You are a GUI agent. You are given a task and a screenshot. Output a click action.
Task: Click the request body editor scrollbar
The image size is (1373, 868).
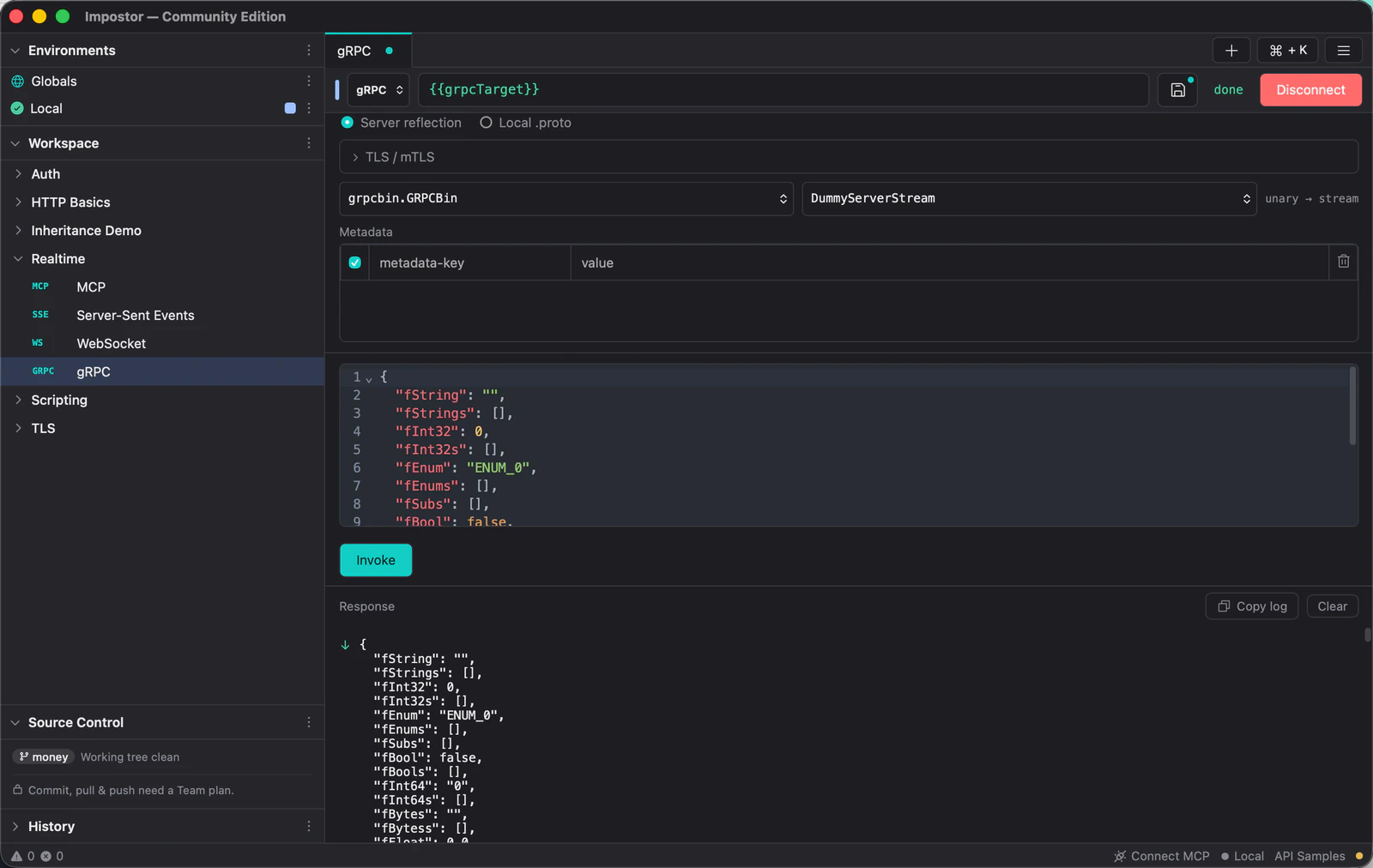(x=1352, y=406)
